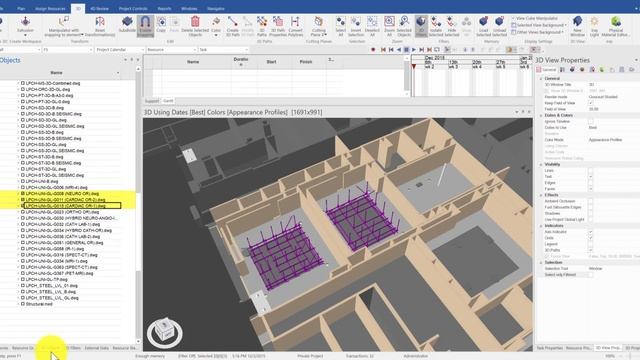
Task: Click Hide Selected icon
Action: pos(451,22)
